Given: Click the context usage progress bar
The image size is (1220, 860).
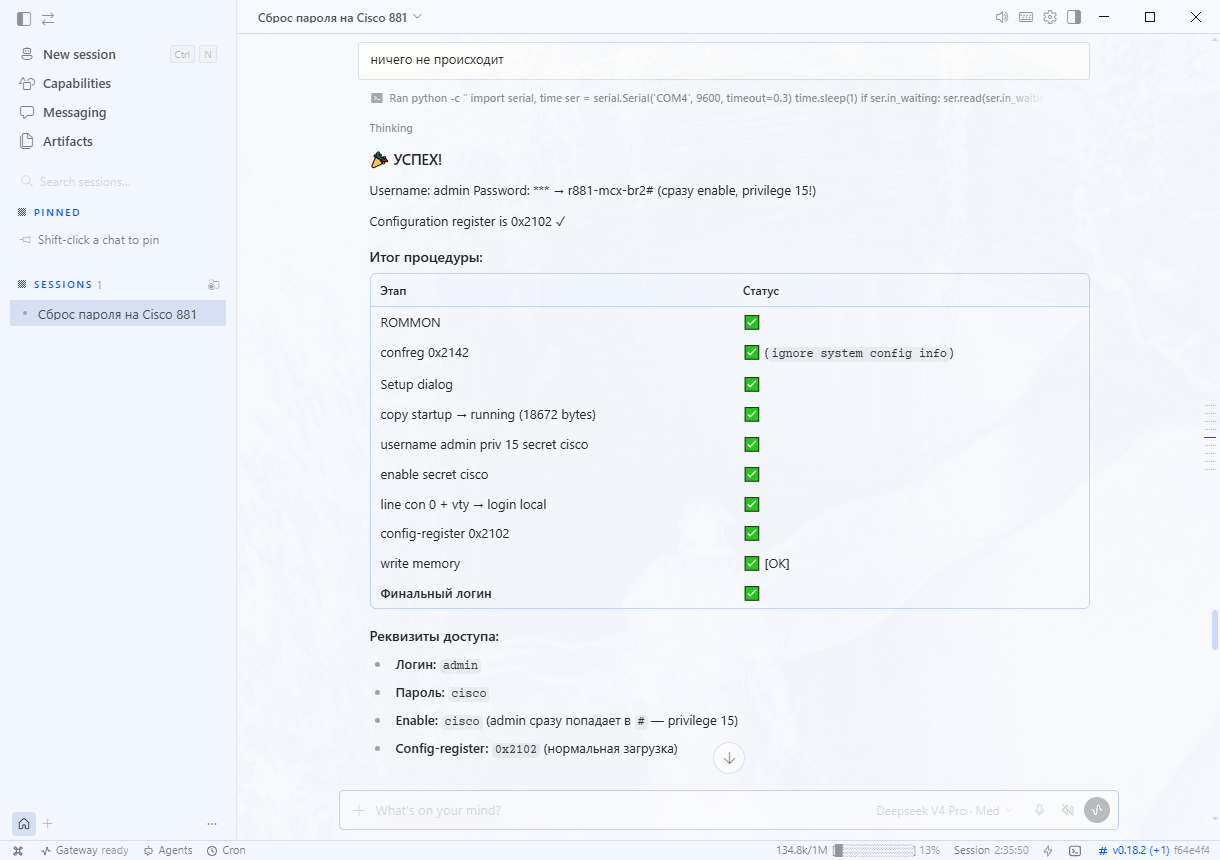Looking at the screenshot, I should [x=874, y=850].
